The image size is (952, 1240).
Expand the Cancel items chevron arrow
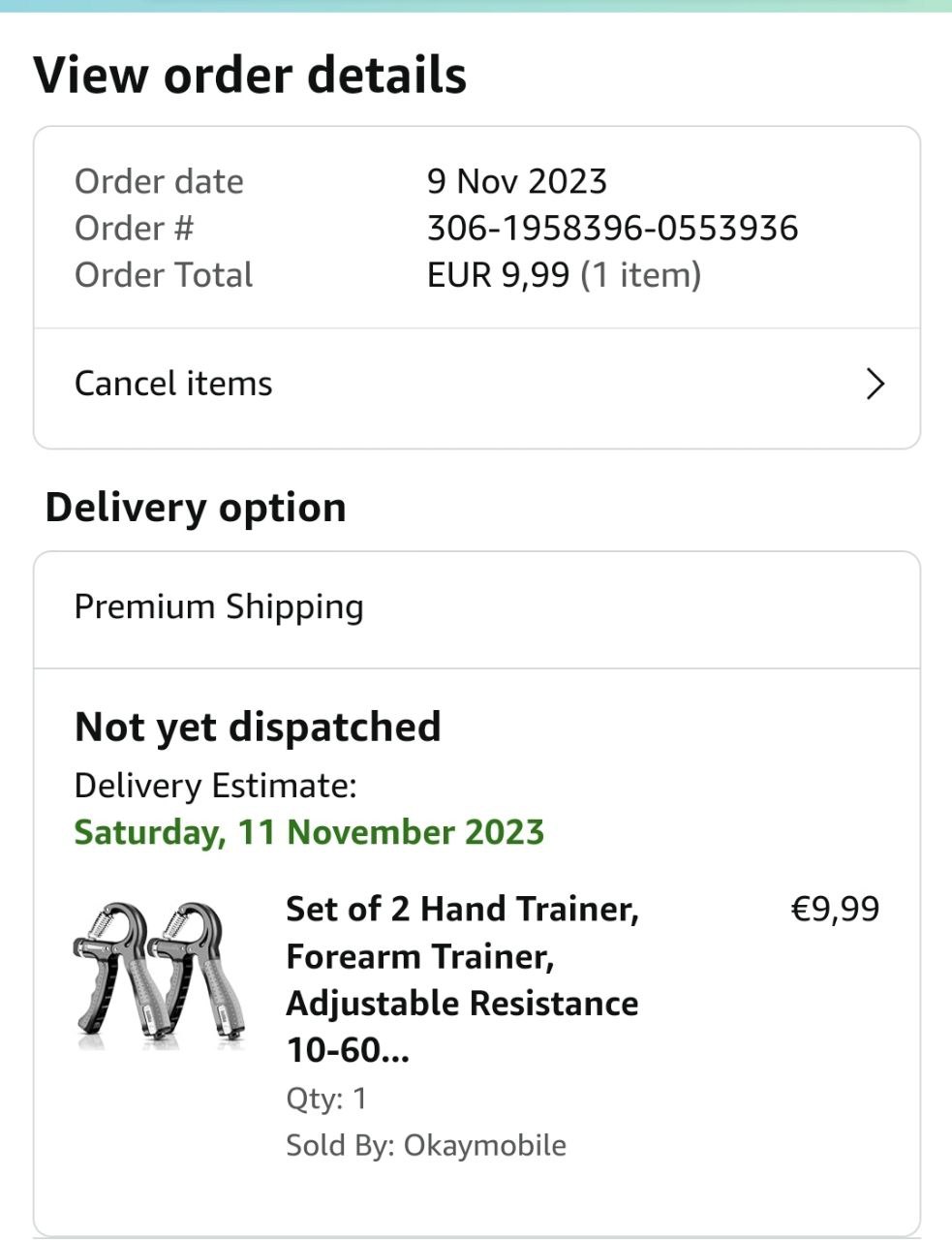[875, 385]
